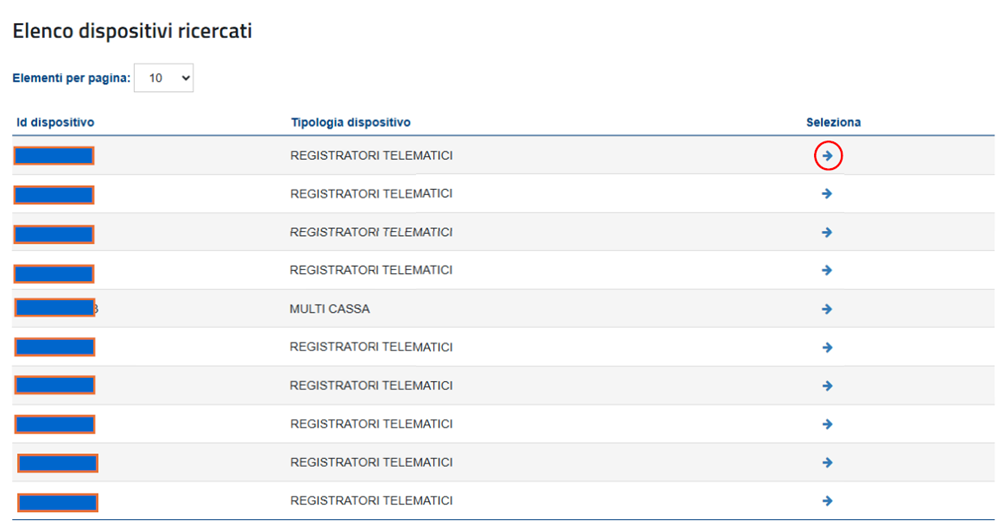
Task: Sort by the Id dispositivo column header
Action: [55, 122]
